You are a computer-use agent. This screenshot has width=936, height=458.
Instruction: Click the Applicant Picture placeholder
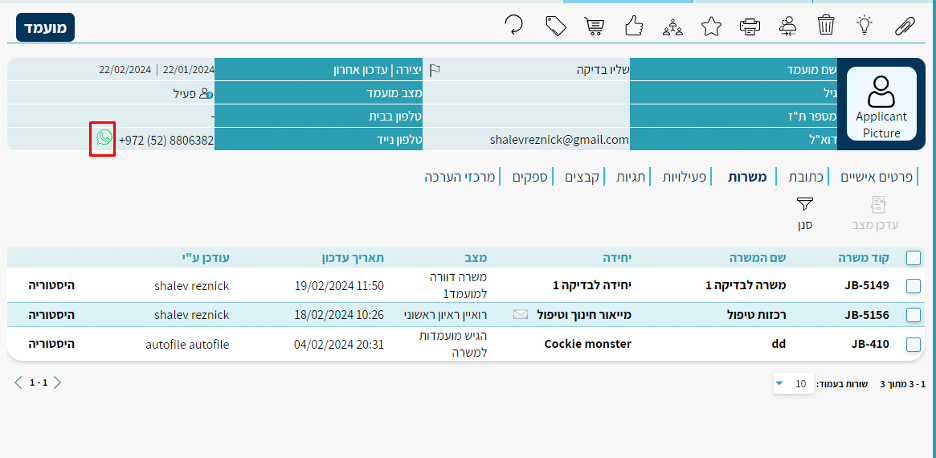(881, 104)
